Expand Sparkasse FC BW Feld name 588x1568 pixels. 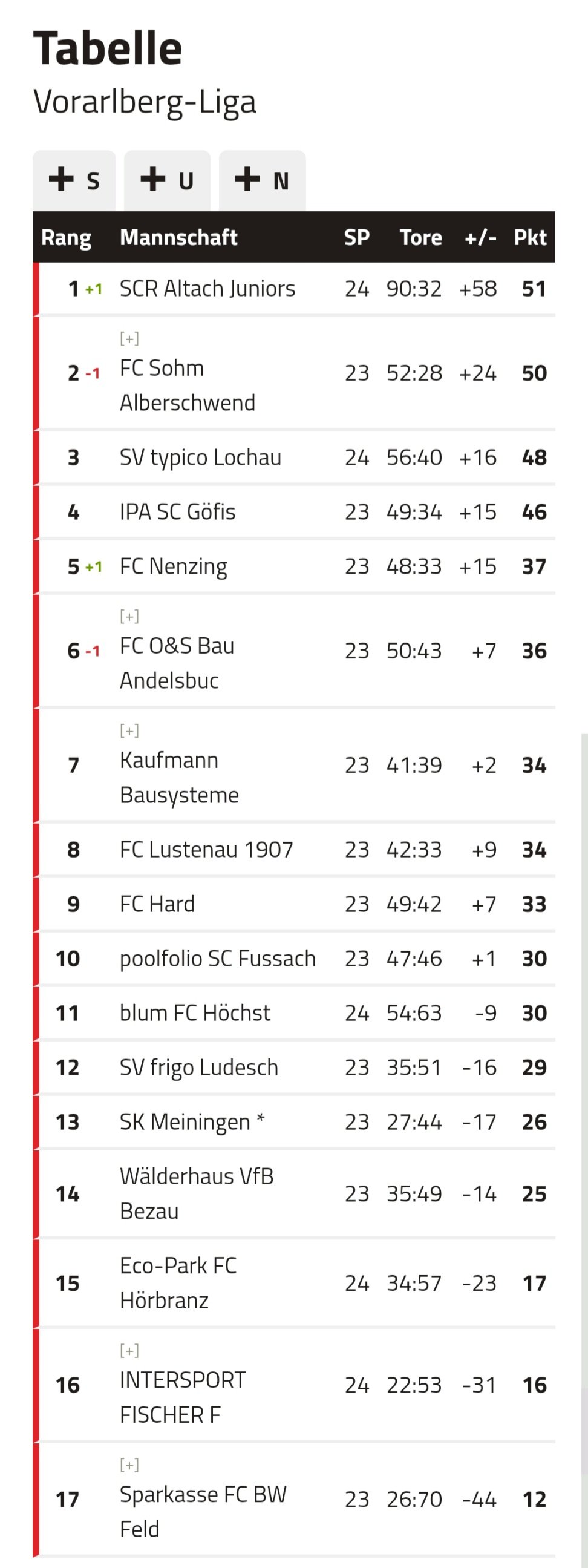click(x=129, y=1465)
